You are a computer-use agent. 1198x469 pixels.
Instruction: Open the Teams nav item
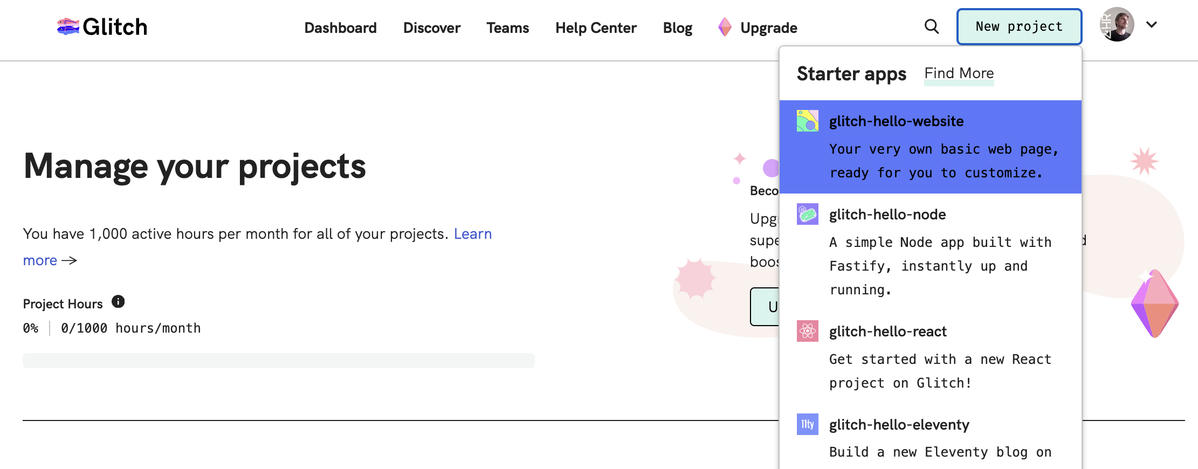click(x=508, y=28)
